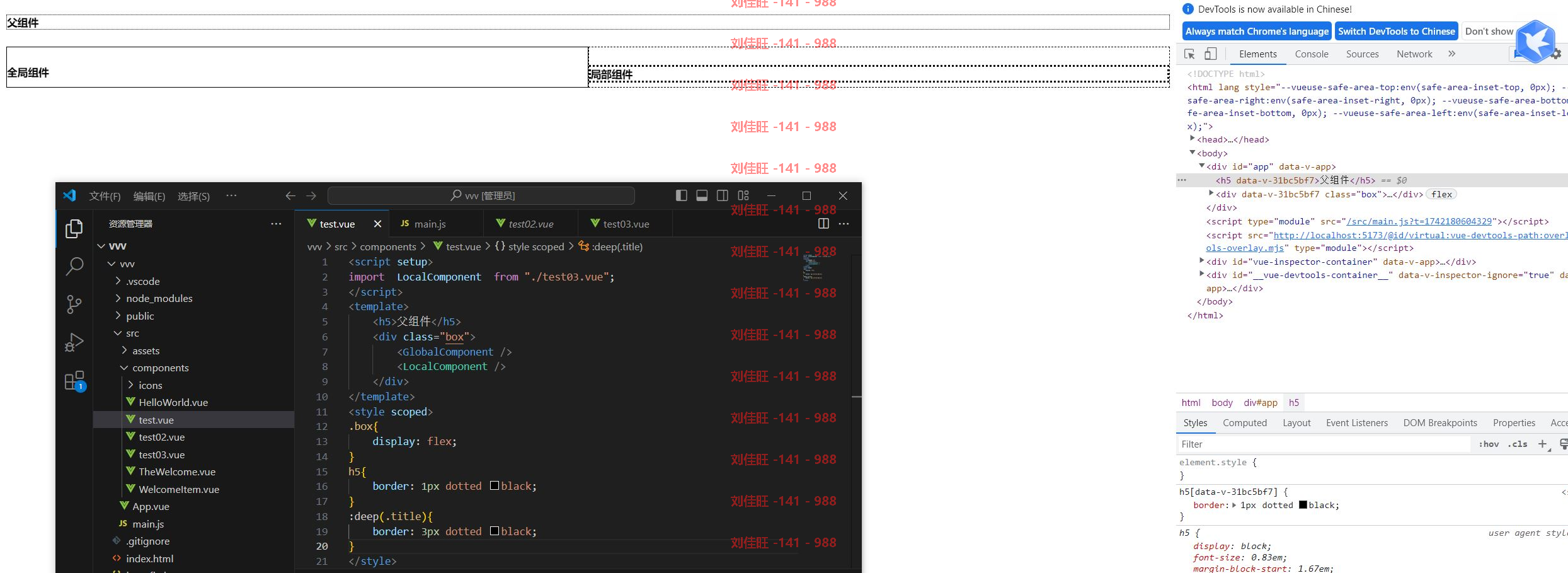This screenshot has width=1568, height=573.
Task: Click the flex badge on the box div
Action: pyautogui.click(x=1441, y=194)
